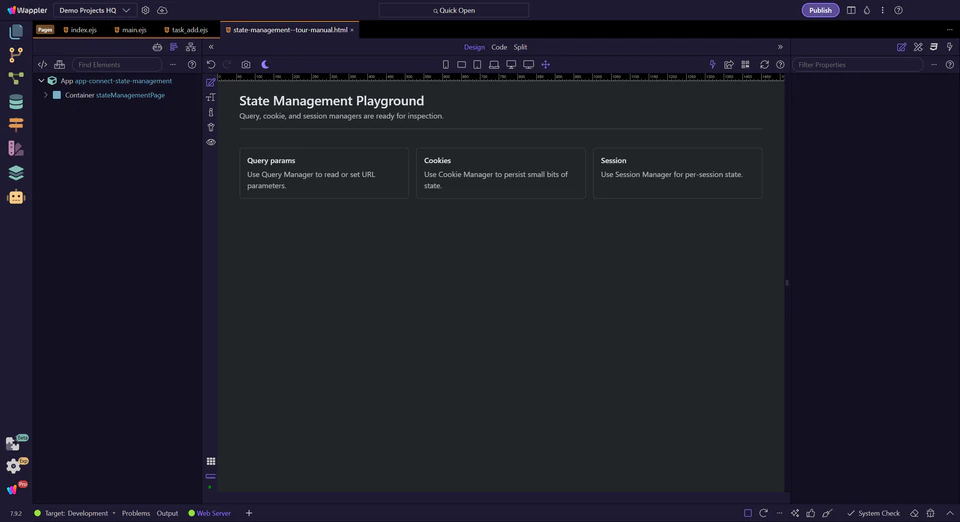This screenshot has width=960, height=522.
Task: Open the Theme manager icon
Action: point(16,149)
